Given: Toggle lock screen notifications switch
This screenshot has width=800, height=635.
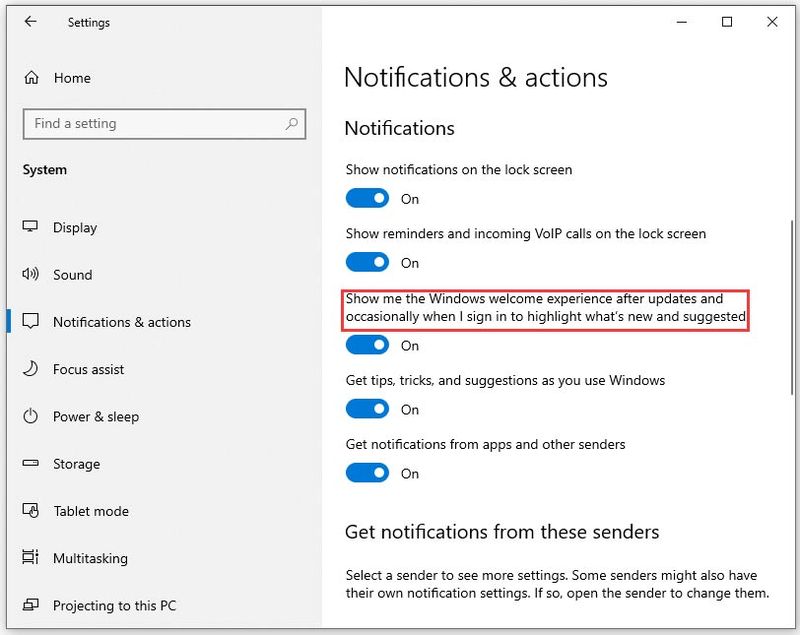Looking at the screenshot, I should pos(367,198).
